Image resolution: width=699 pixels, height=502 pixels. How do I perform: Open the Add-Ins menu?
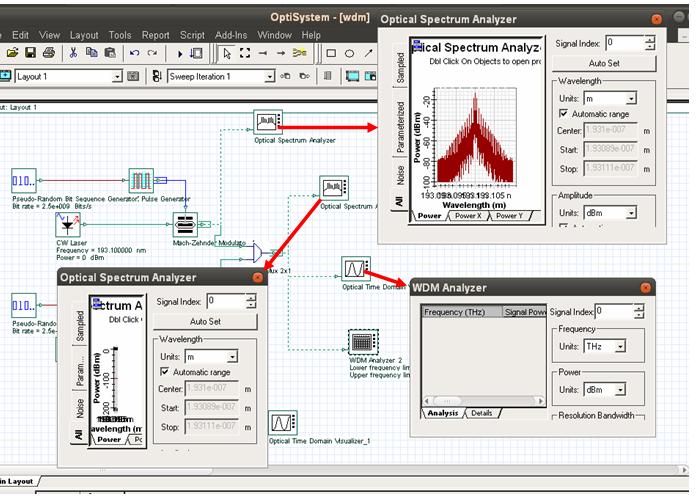point(231,35)
